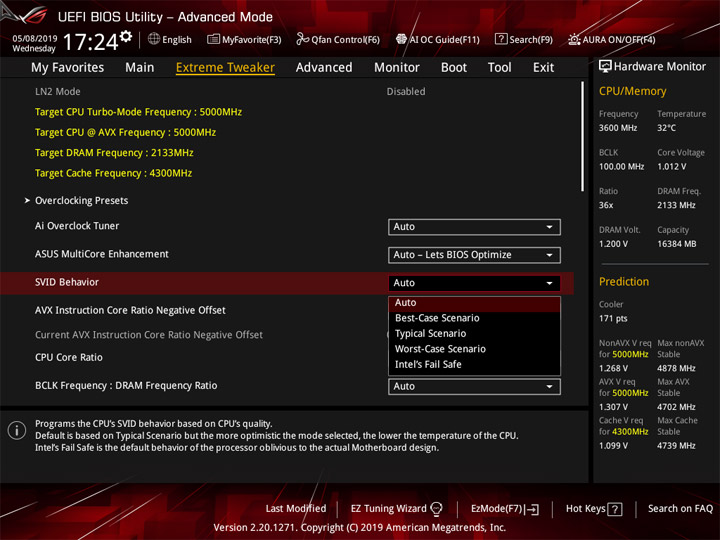Click Target Cache Frequency : 4300MHz text

pyautogui.click(x=113, y=173)
